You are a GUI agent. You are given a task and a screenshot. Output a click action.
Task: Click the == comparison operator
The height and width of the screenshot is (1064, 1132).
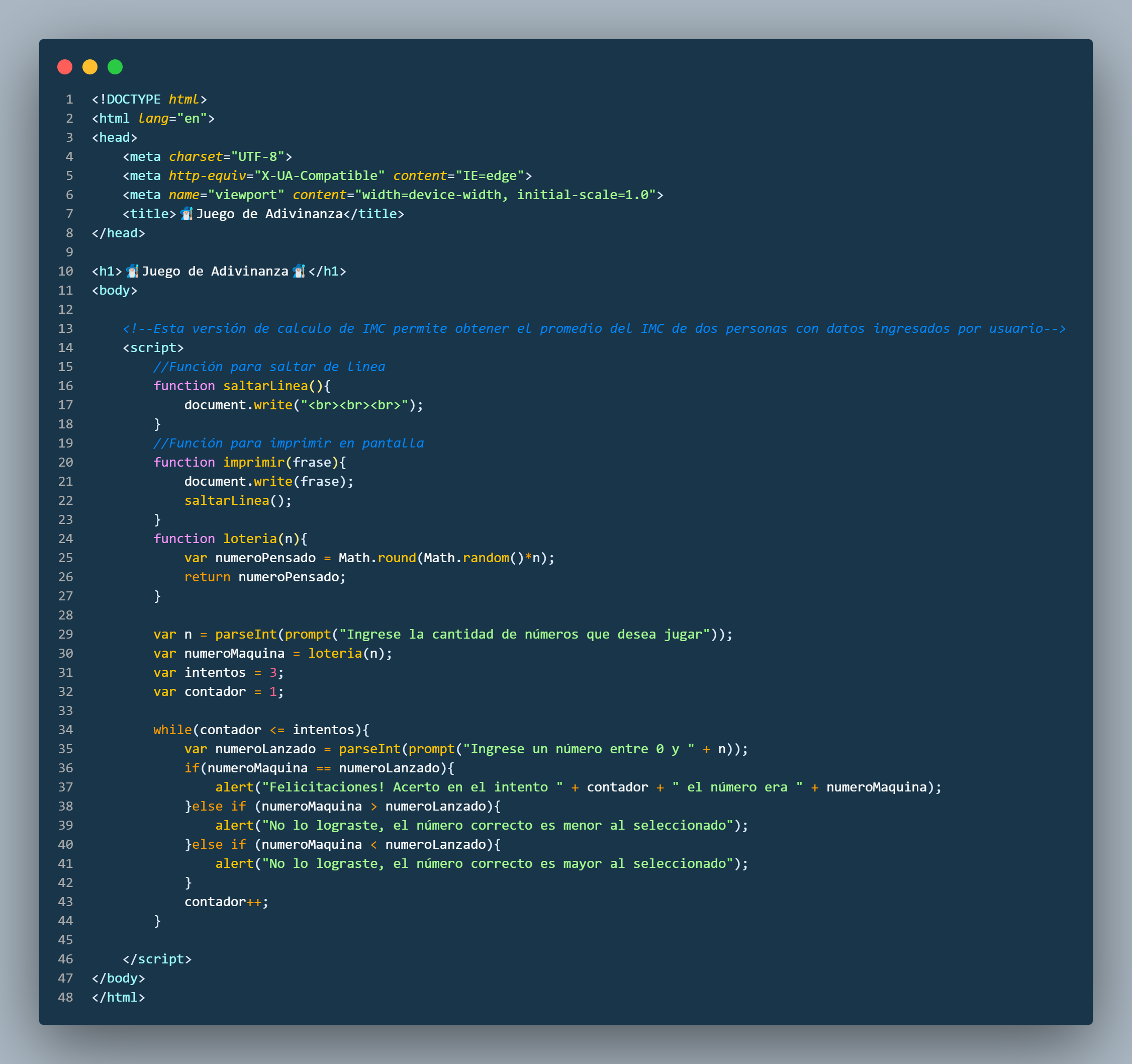323,768
